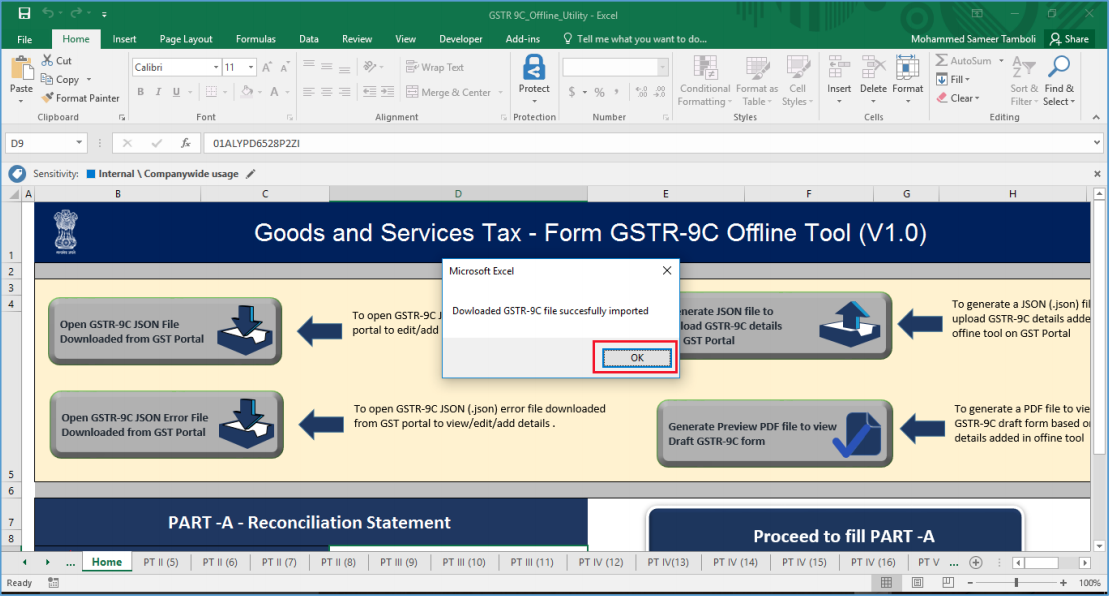Open Find & Select menu
The width and height of the screenshot is (1111, 597).
(1059, 81)
